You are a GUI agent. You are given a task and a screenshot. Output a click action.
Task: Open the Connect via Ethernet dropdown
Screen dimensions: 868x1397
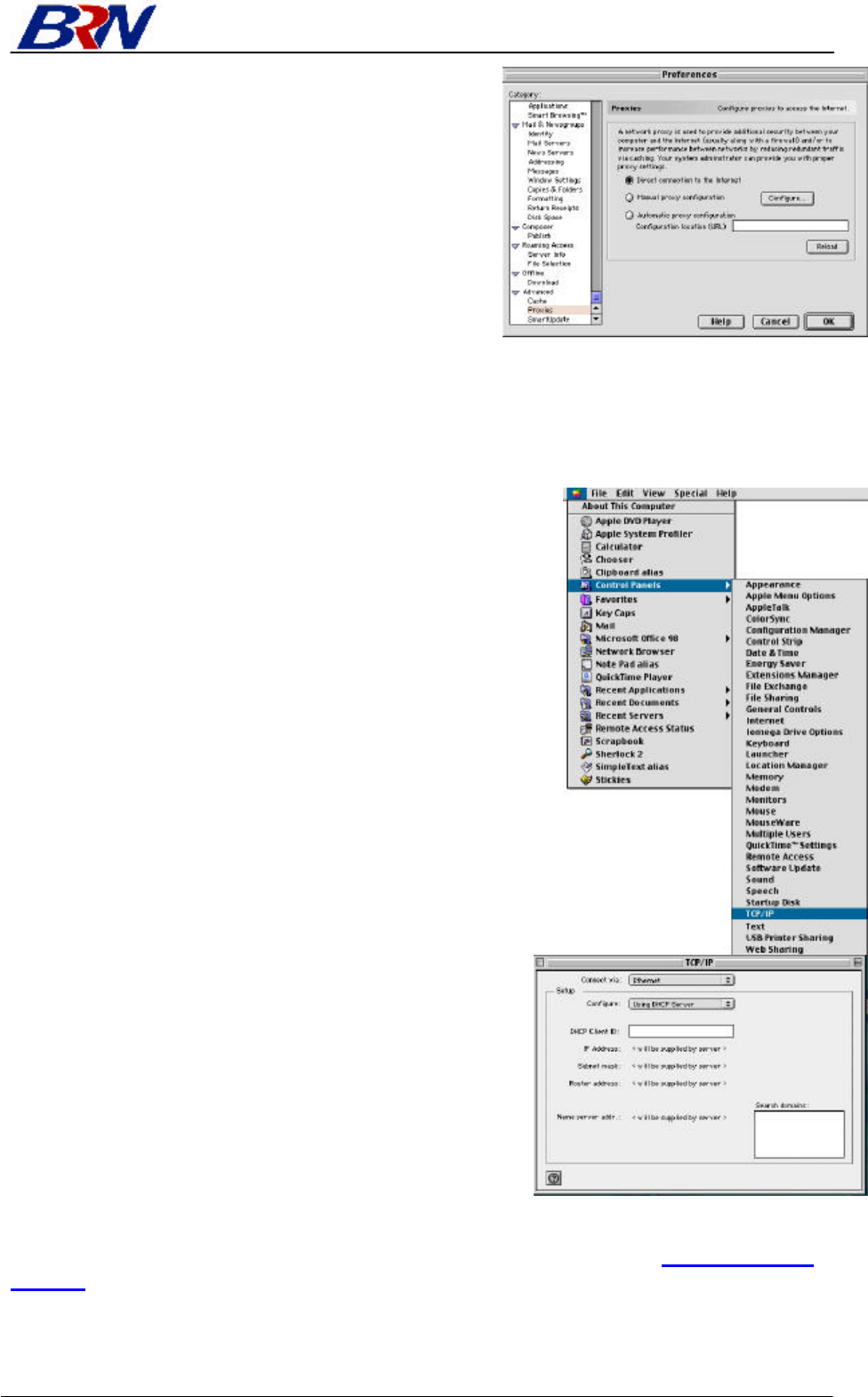[x=681, y=980]
